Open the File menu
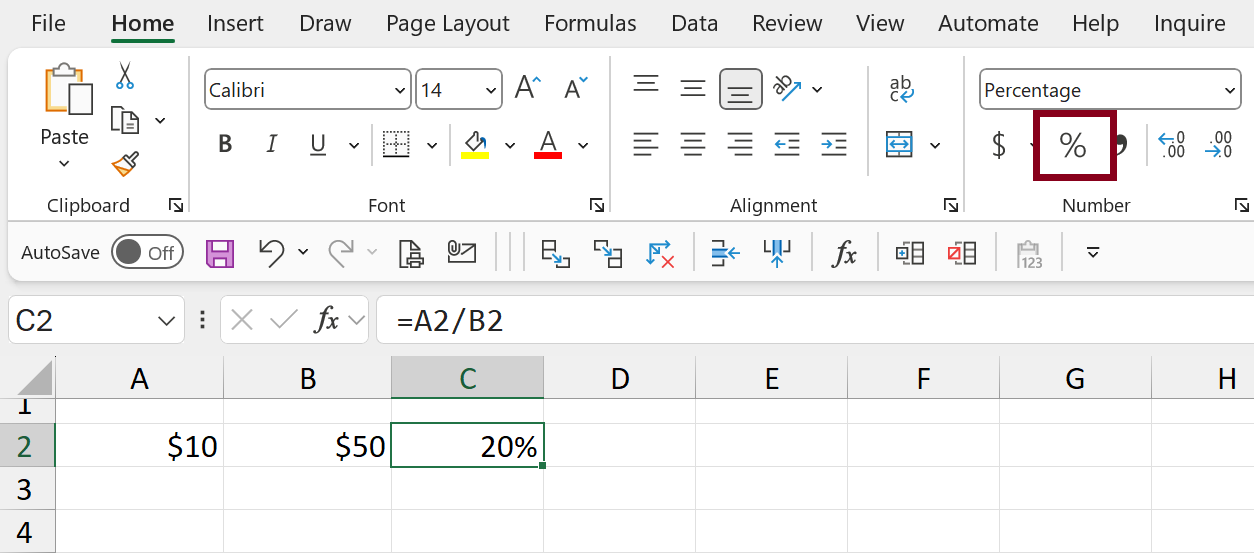 pyautogui.click(x=48, y=24)
